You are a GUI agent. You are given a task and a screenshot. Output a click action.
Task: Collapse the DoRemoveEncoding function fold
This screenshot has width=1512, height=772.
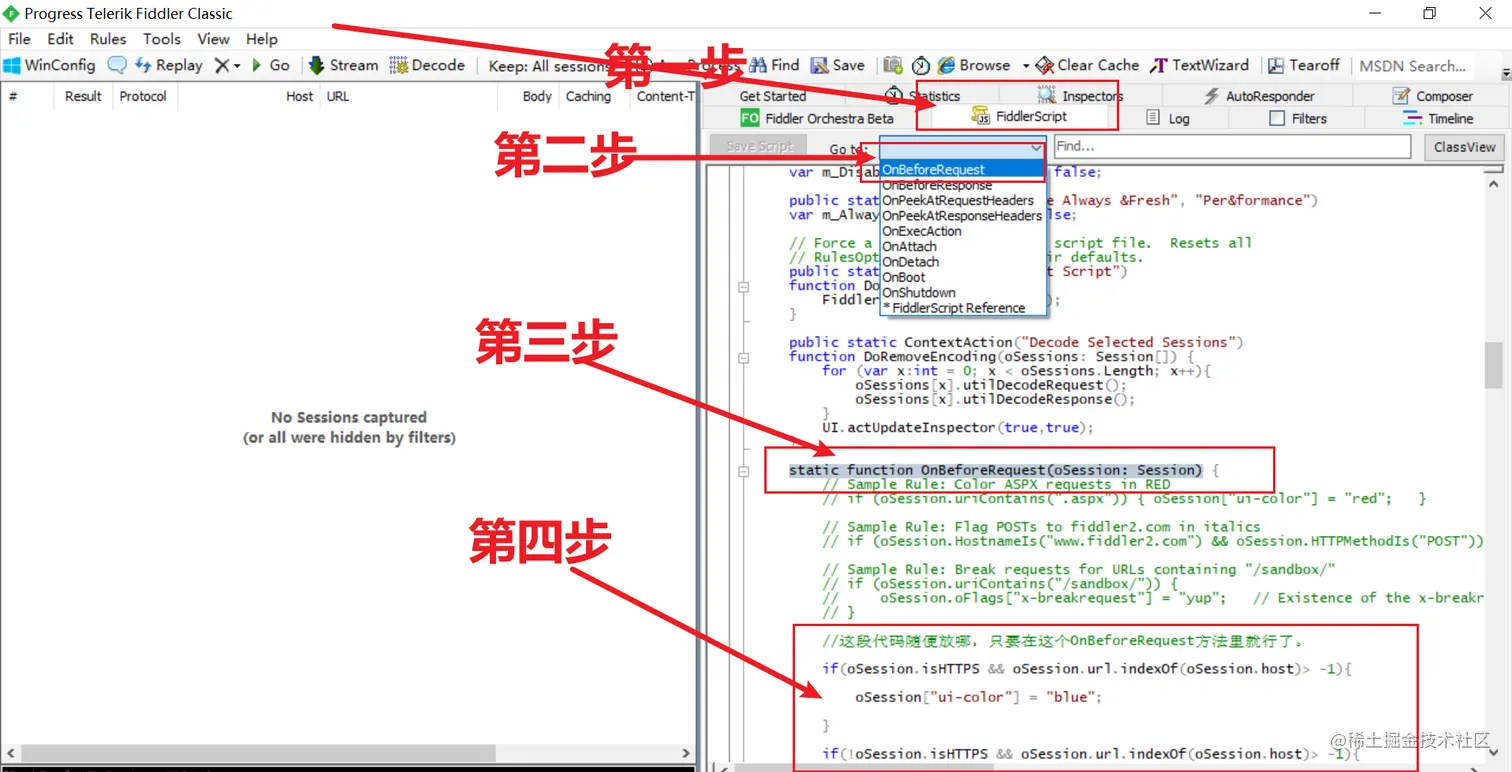click(743, 357)
